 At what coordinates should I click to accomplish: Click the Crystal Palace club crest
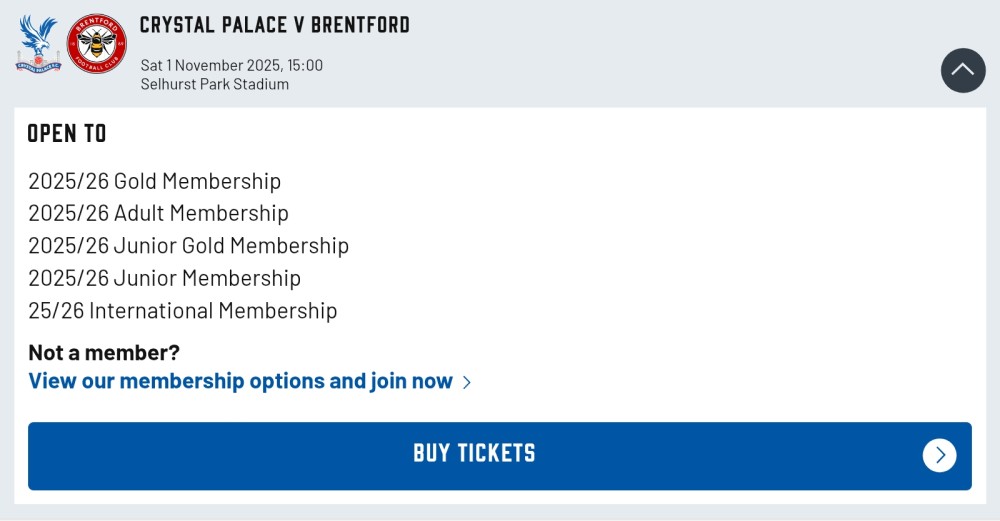point(38,43)
